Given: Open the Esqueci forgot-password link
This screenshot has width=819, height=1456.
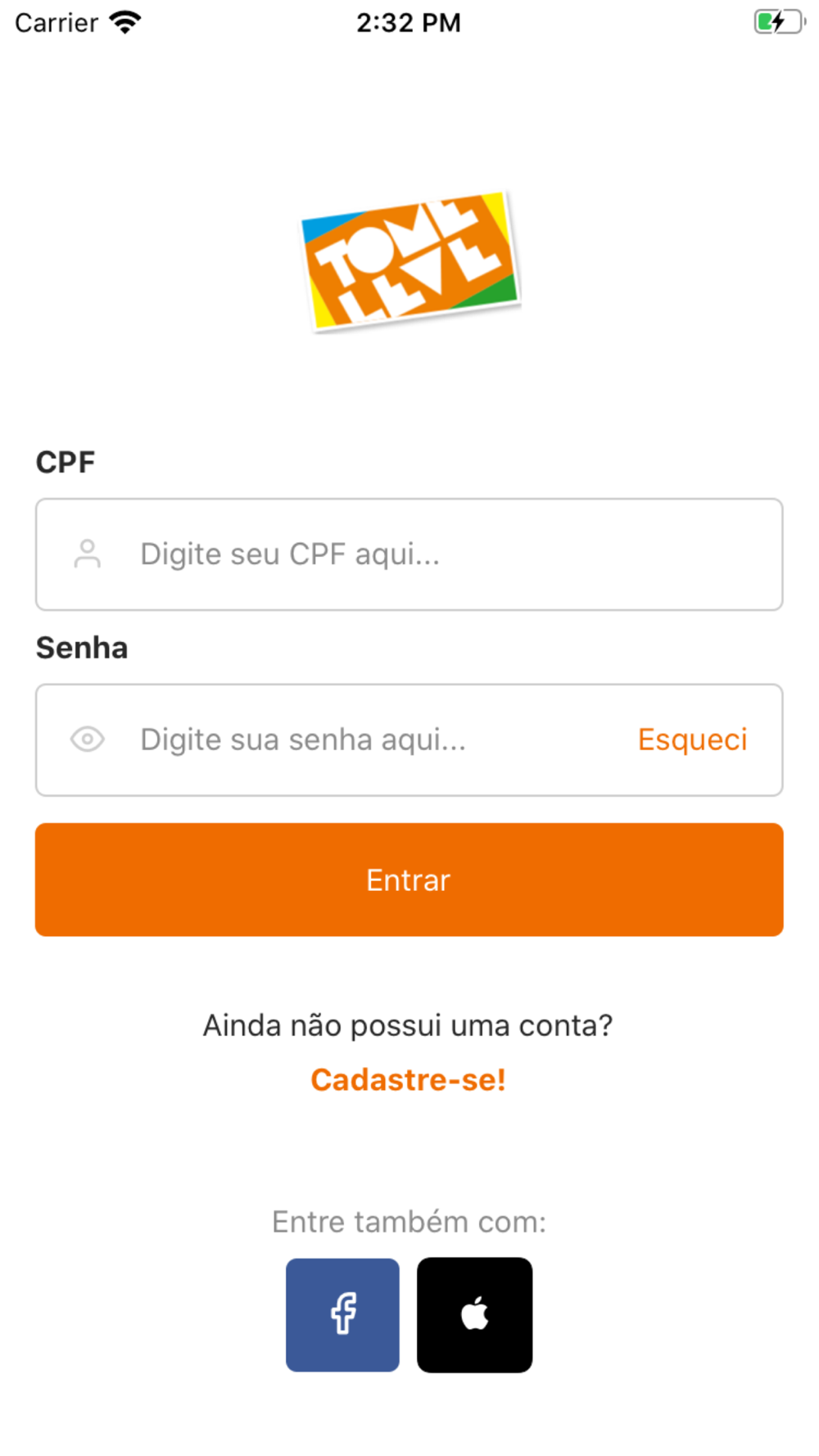Looking at the screenshot, I should click(693, 739).
